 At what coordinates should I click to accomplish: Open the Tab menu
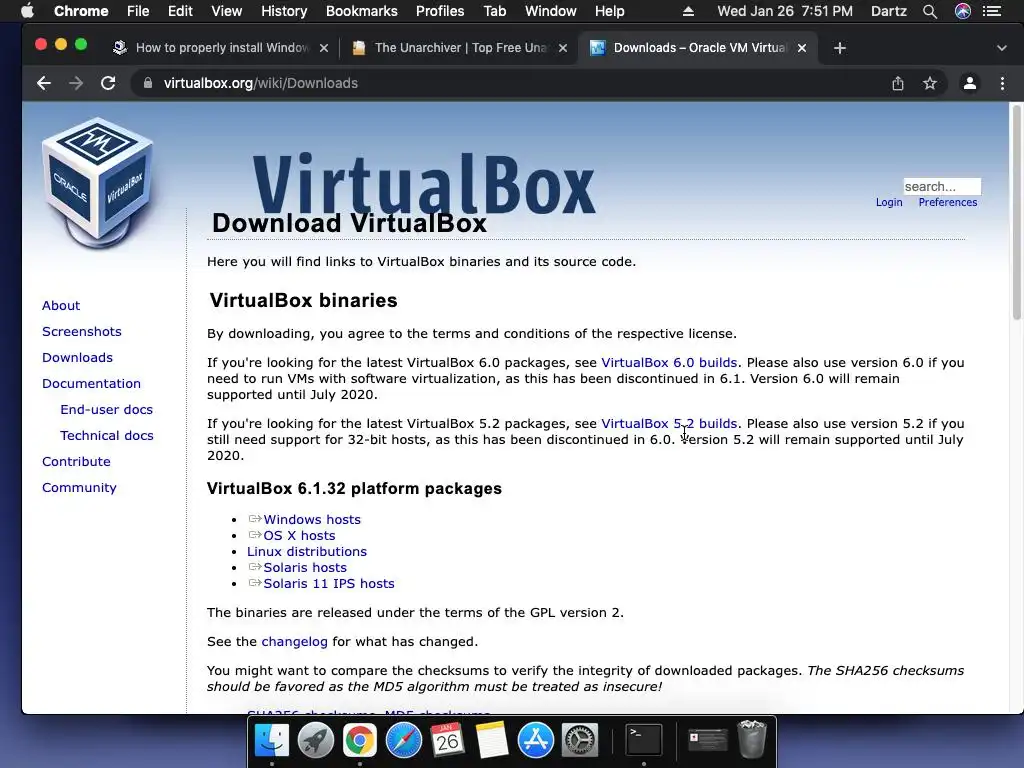494,11
